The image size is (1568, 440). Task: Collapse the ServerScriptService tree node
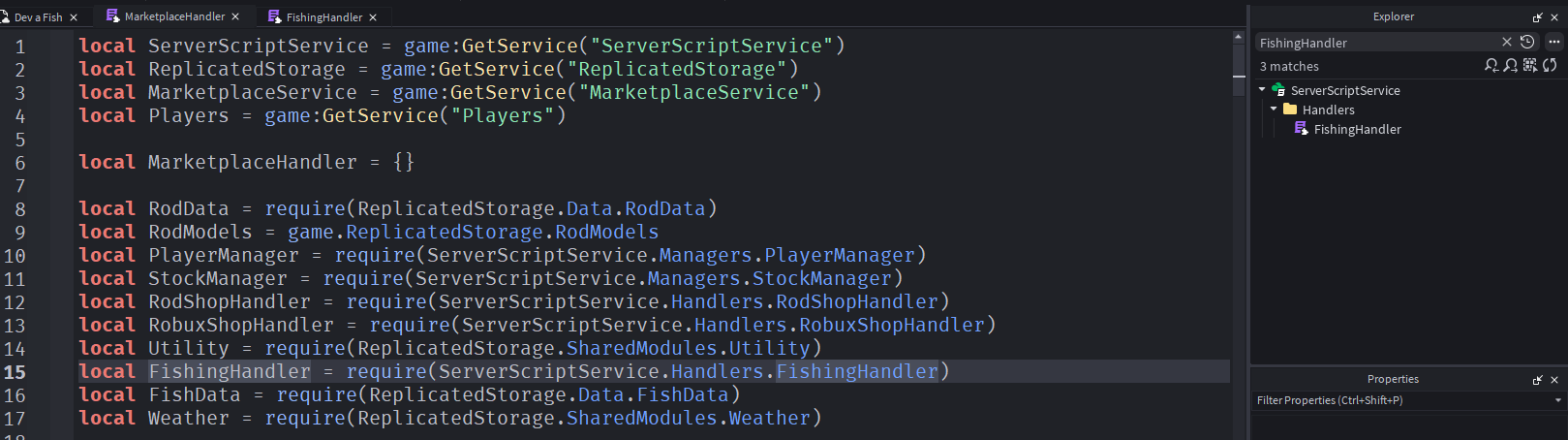1263,90
